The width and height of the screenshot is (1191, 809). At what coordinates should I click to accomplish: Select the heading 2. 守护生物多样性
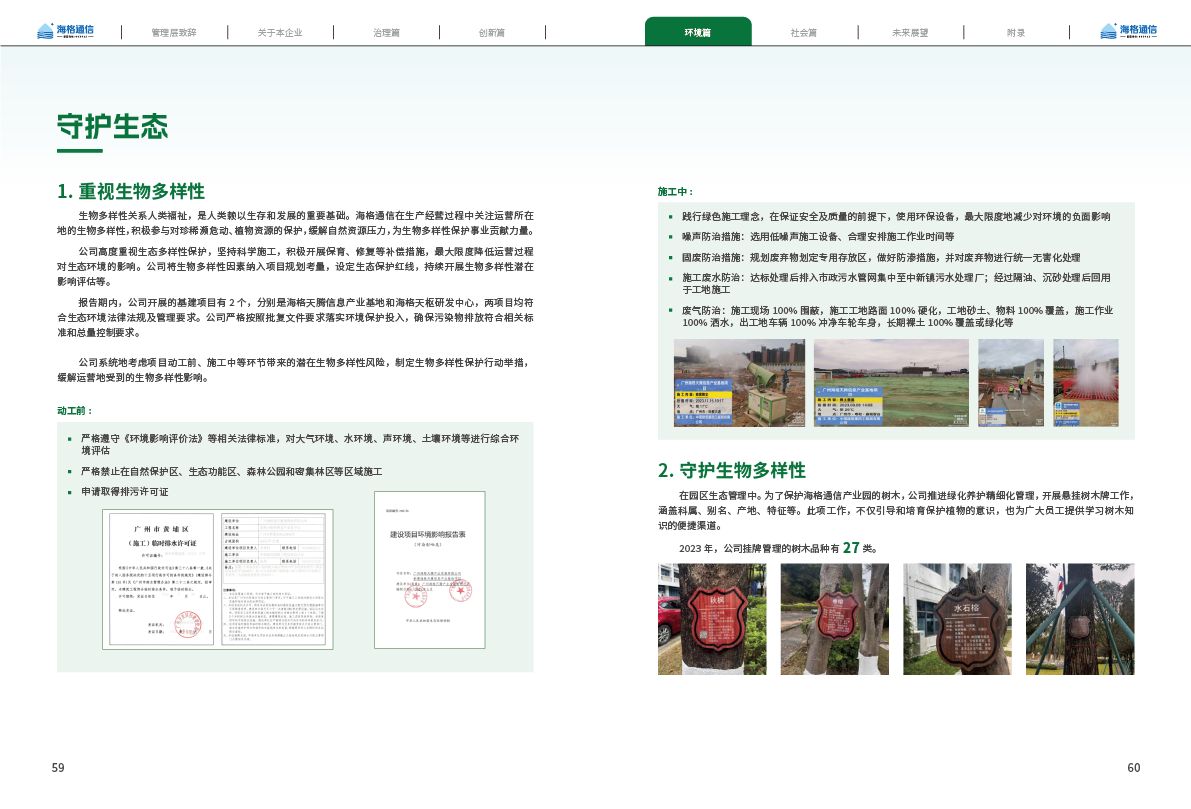(731, 470)
